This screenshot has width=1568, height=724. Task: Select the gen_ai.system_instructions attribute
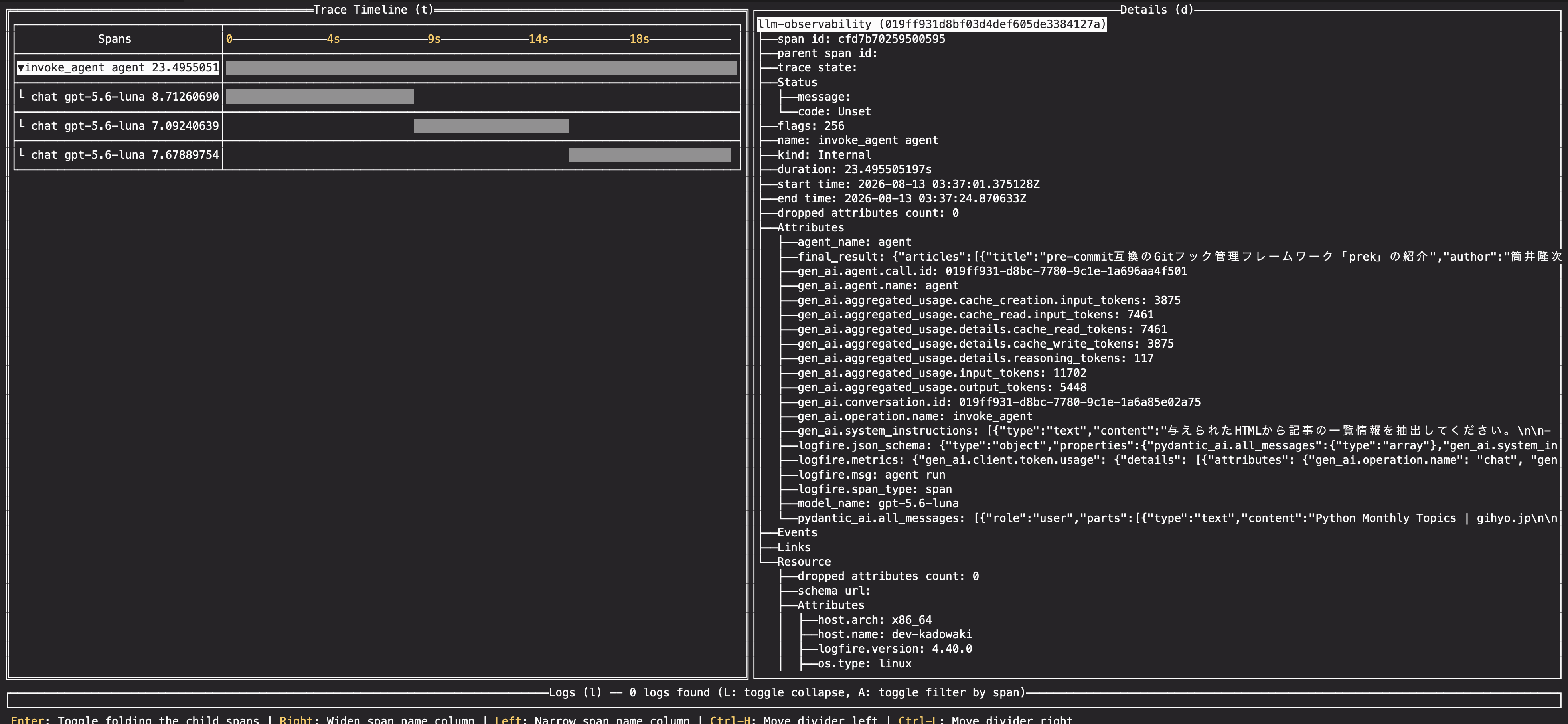[1174, 431]
